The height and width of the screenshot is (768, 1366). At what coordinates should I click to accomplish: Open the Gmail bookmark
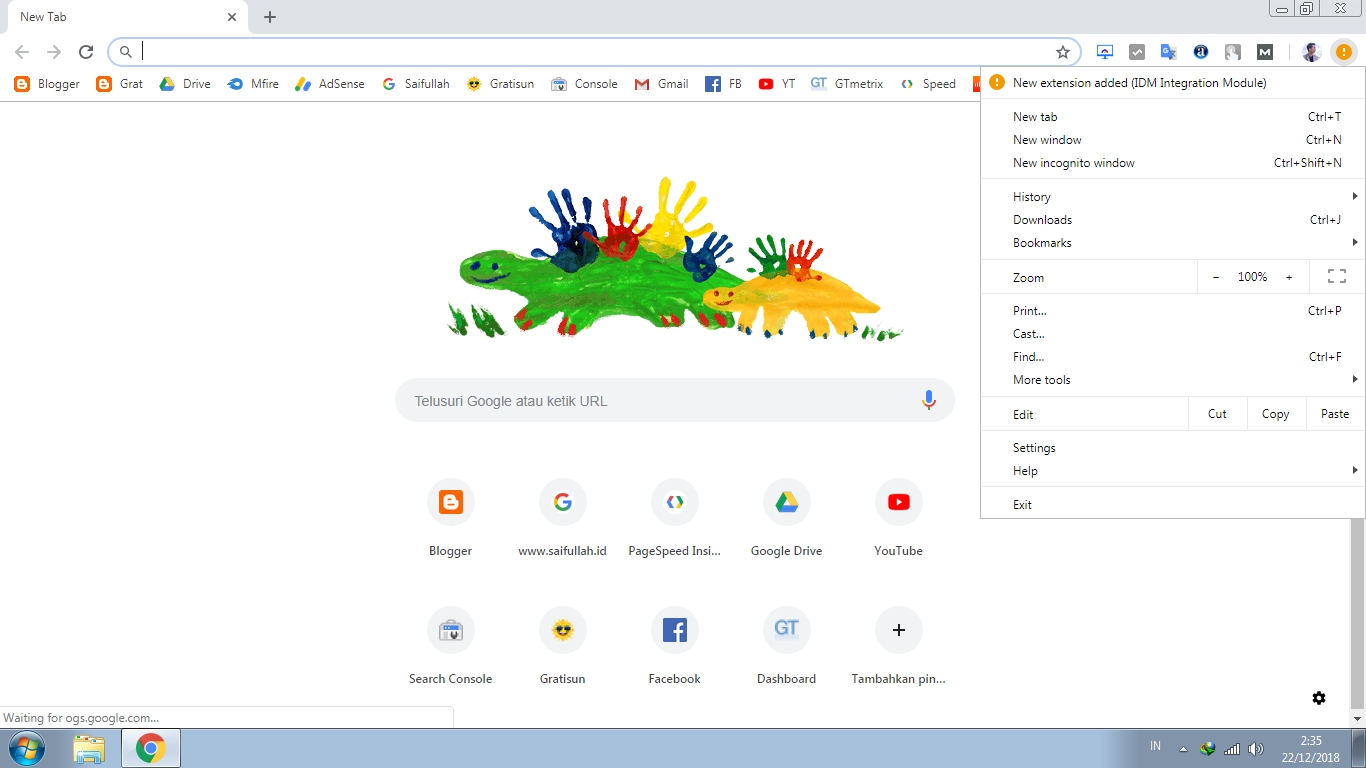661,84
